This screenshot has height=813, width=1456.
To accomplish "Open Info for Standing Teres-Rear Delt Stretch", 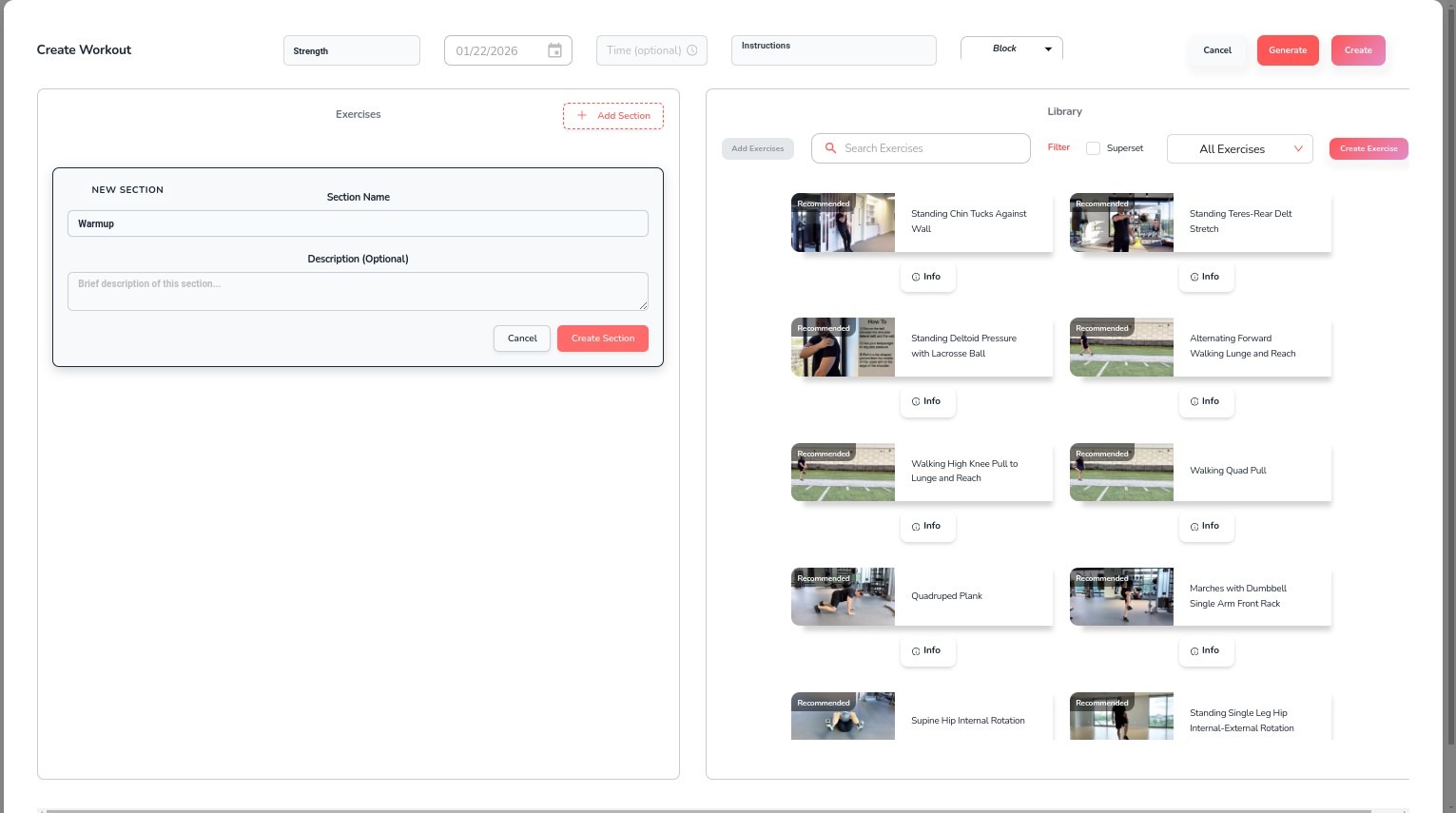I will [x=1206, y=277].
